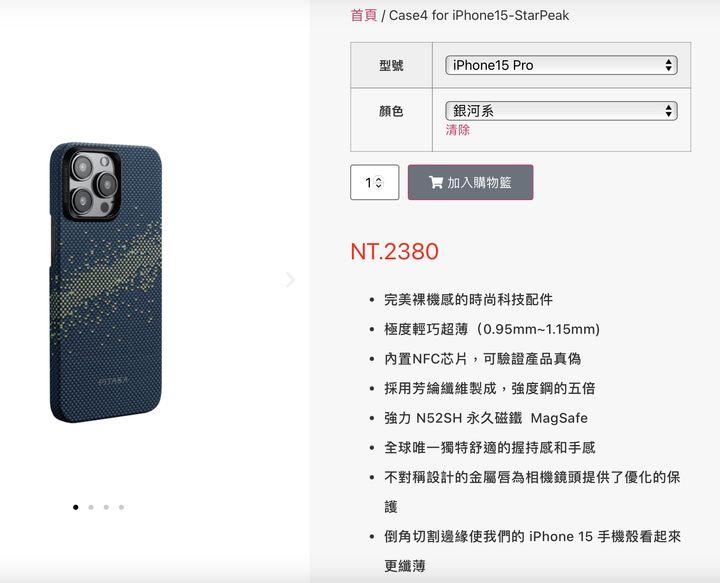This screenshot has height=583, width=720.
Task: Click the 加入購物籃 add-to-cart button
Action: point(470,182)
